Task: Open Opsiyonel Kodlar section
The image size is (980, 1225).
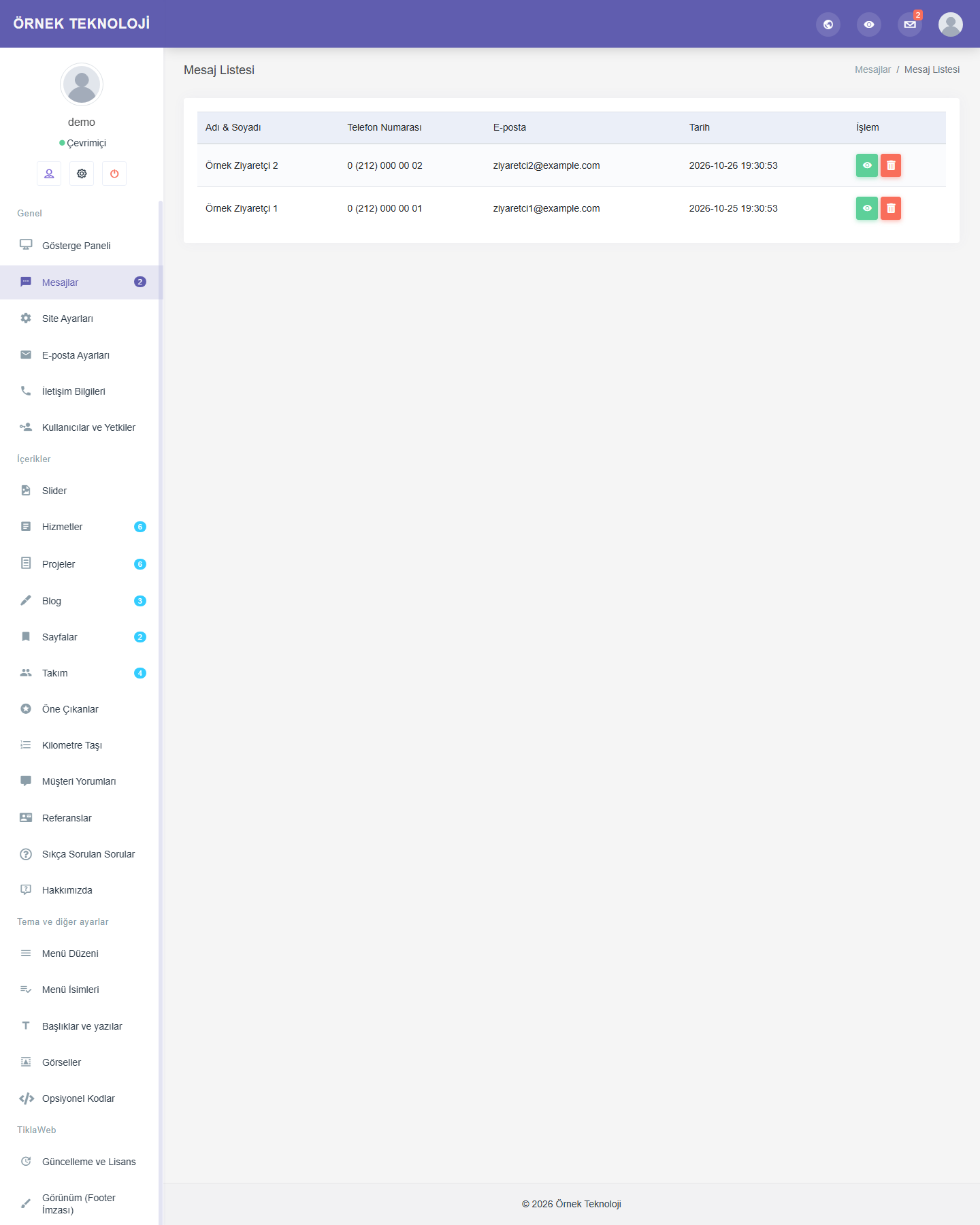Action: [82, 1098]
